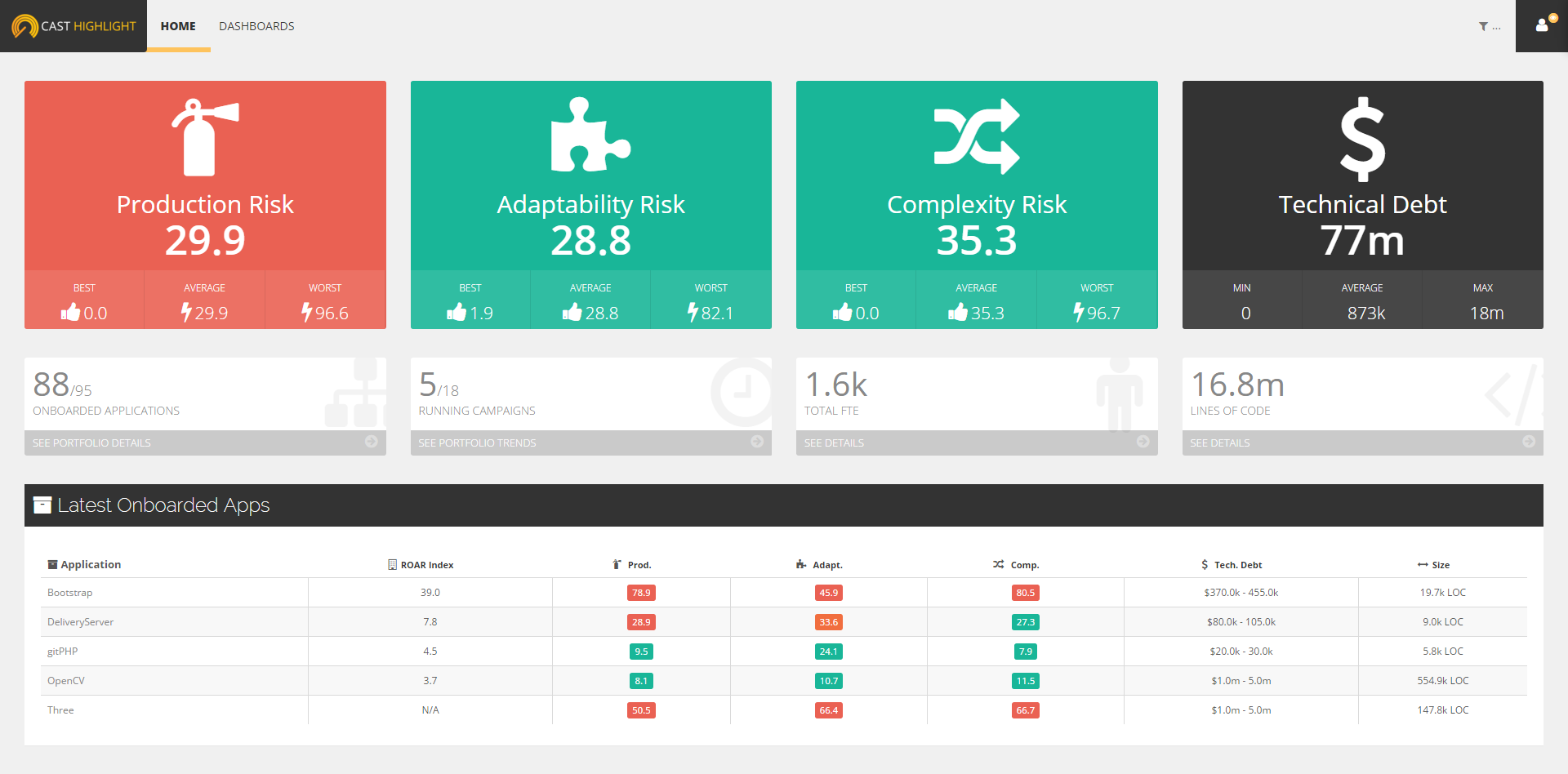The image size is (1568, 774).
Task: Click arrow icon beside See Portfolio Trends
Action: pos(757,442)
